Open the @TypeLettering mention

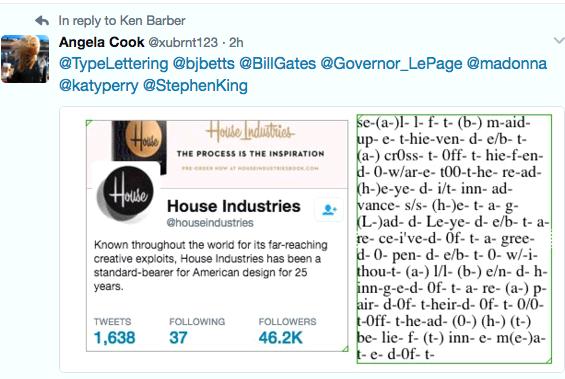click(x=114, y=63)
